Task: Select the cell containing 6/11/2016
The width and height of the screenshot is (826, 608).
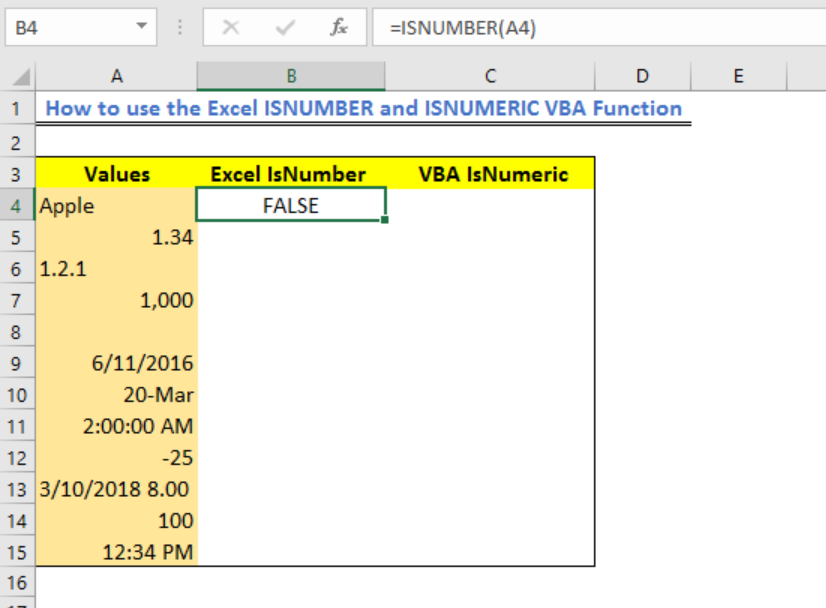Action: [x=116, y=364]
